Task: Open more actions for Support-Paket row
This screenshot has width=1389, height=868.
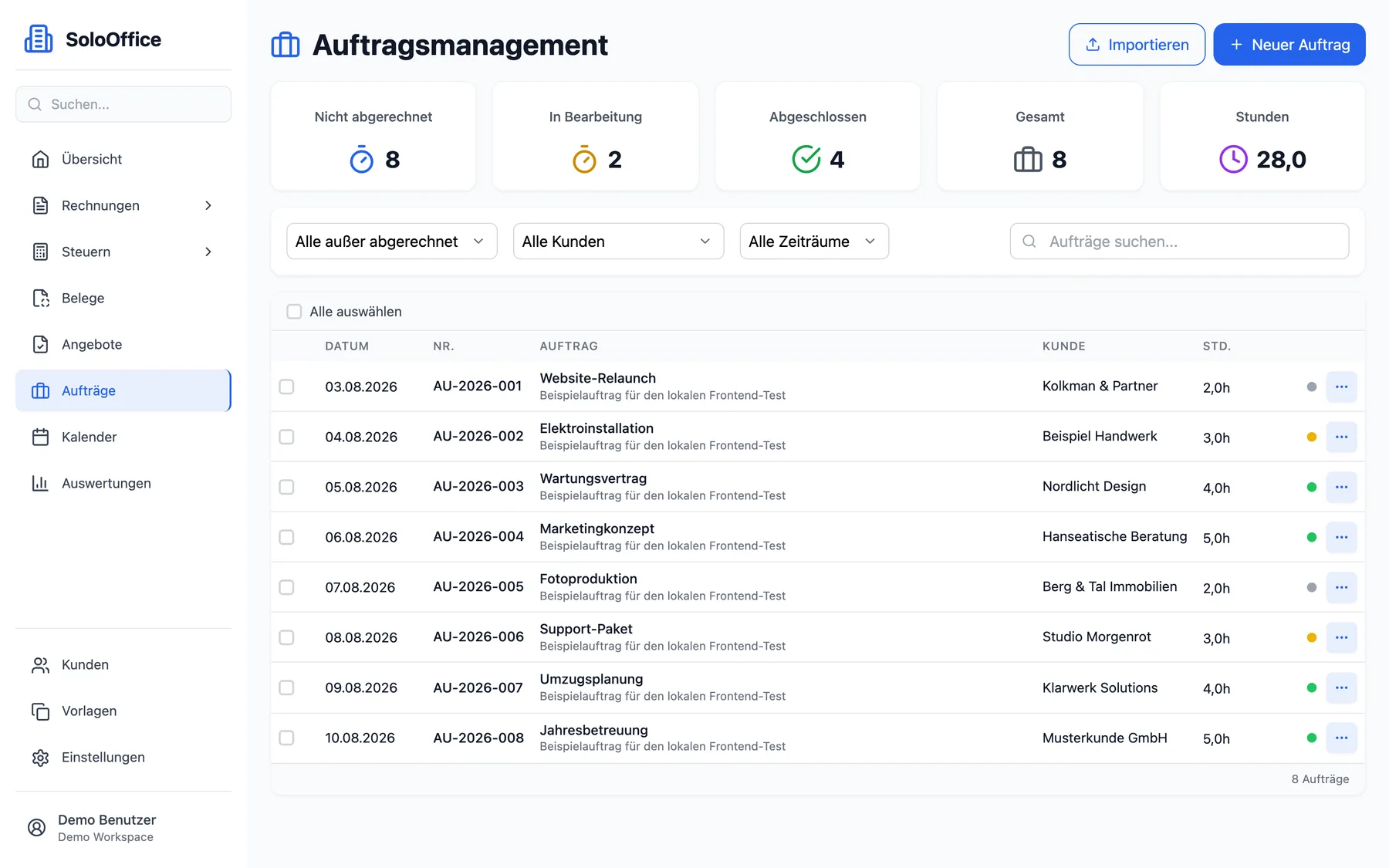Action: tap(1342, 637)
